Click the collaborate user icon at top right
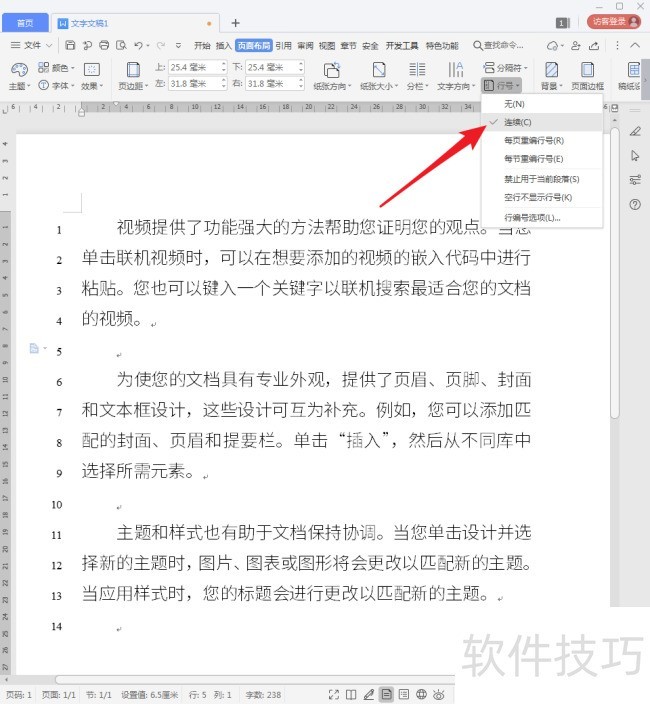Viewport: 650px width, 704px height. point(575,45)
